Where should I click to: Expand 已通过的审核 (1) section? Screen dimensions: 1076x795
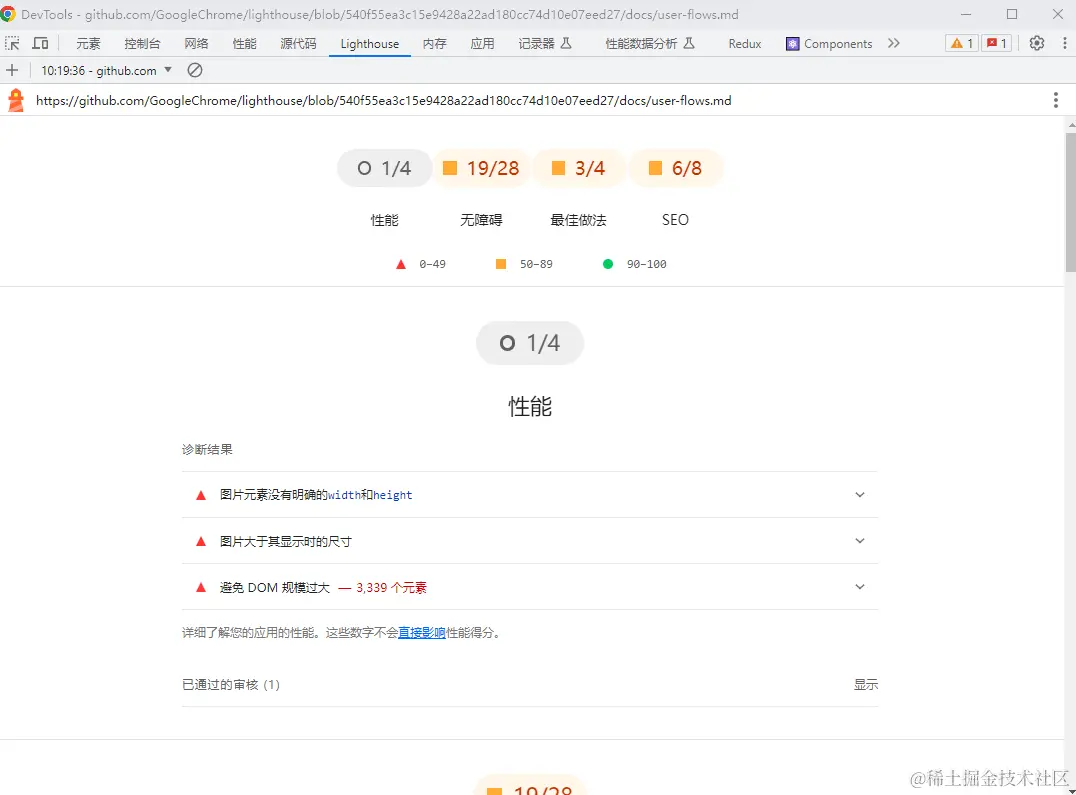coord(530,685)
